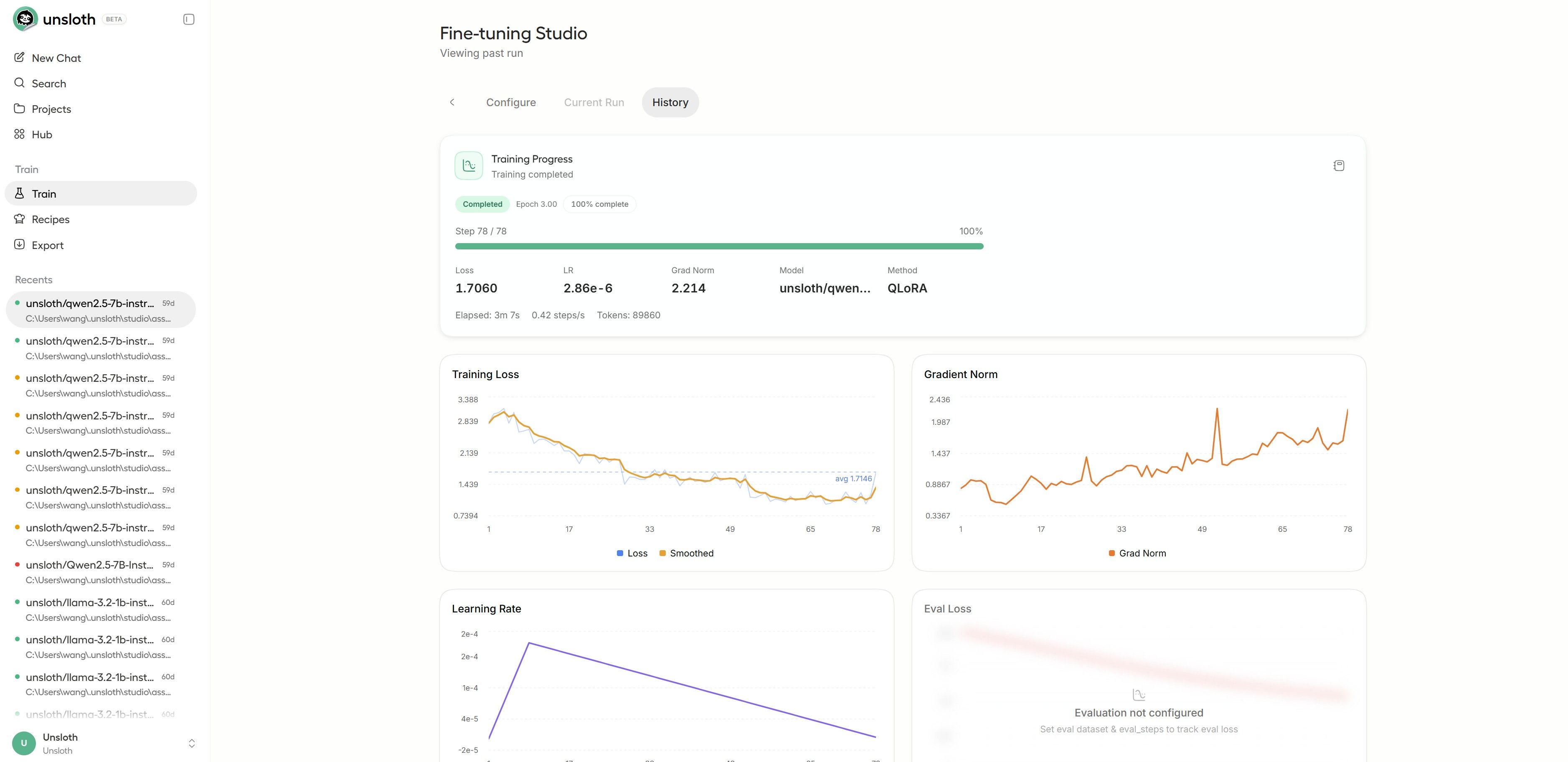Click the back chevron beside Configure

[452, 102]
